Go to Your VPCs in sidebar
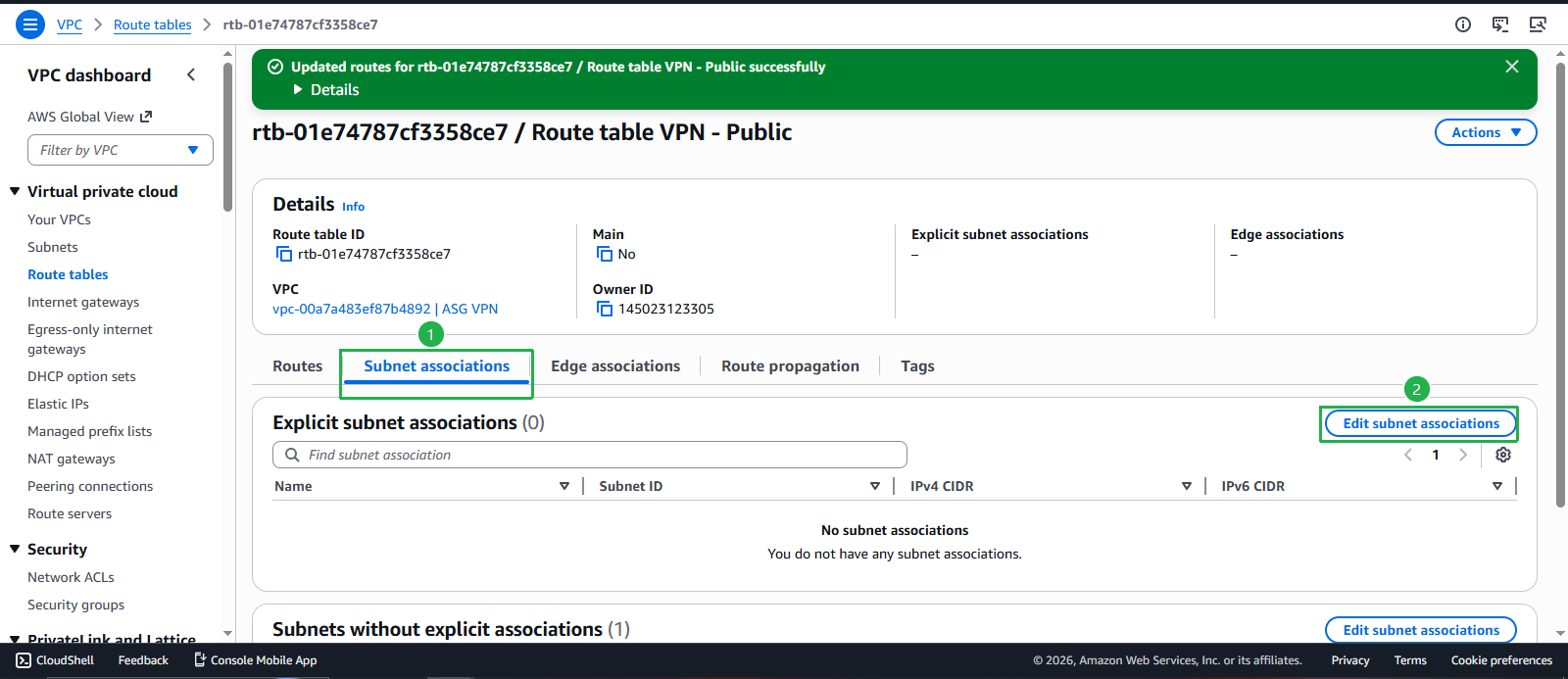Viewport: 1568px width, 679px height. pos(60,219)
